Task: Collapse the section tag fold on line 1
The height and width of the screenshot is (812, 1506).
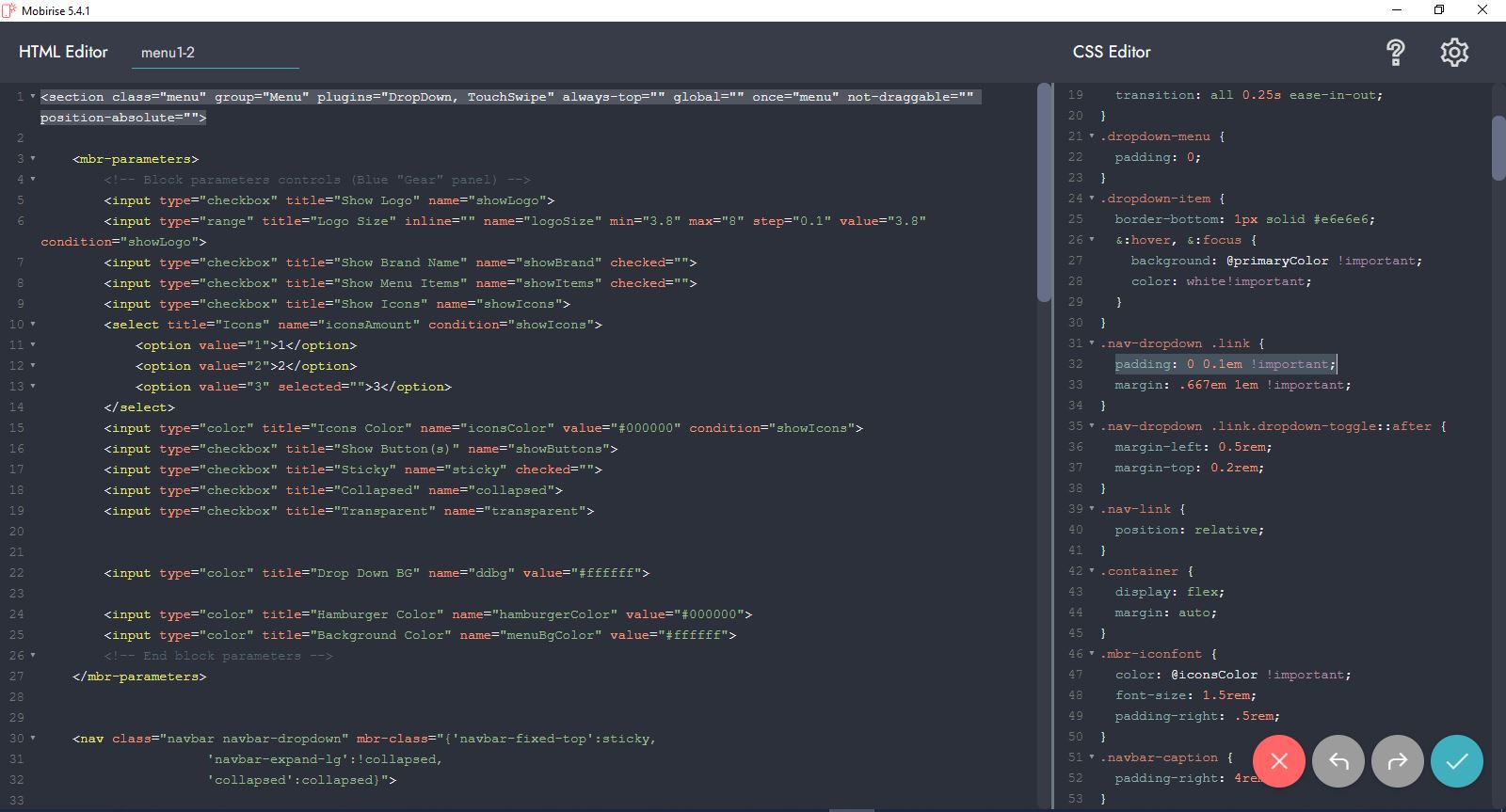Action: click(33, 97)
